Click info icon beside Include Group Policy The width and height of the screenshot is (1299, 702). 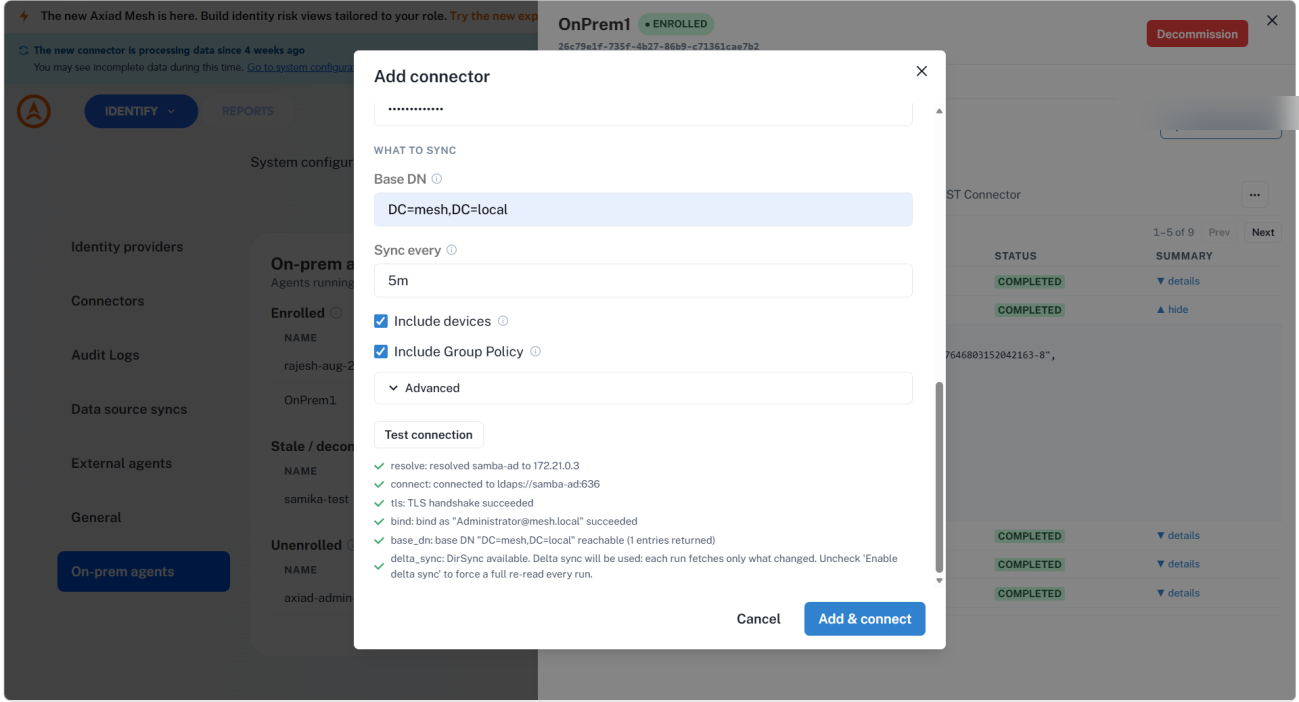[536, 351]
